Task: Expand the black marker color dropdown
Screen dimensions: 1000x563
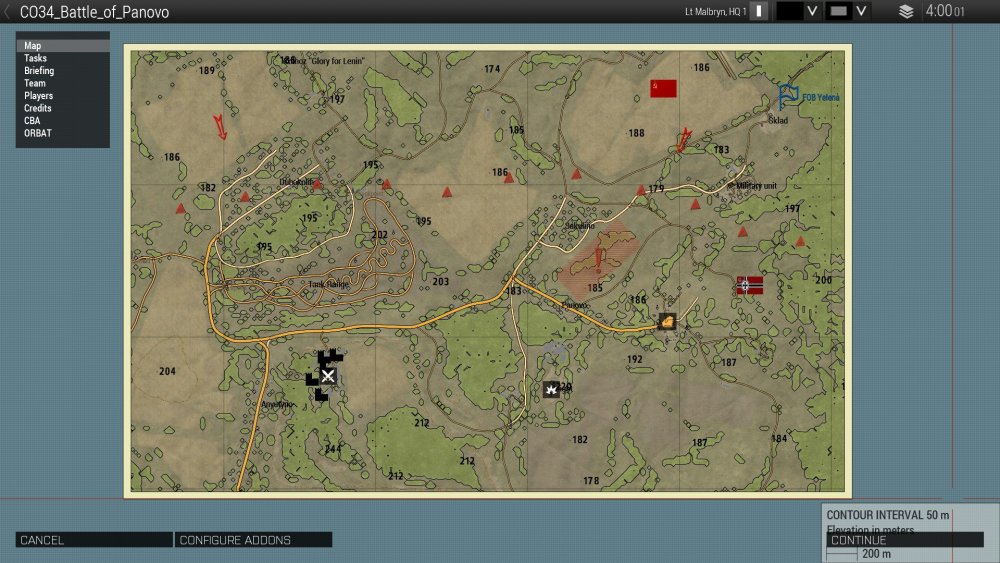Action: point(812,12)
